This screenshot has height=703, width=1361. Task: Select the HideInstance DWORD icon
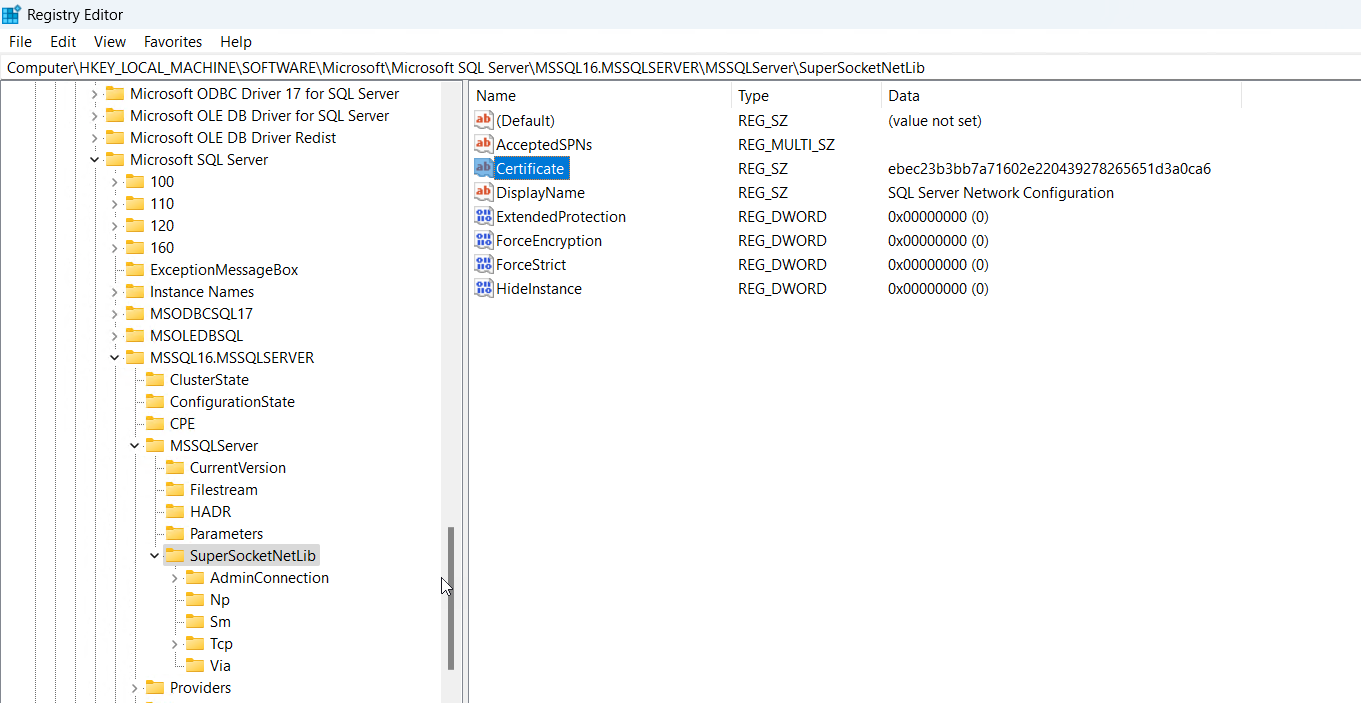484,288
